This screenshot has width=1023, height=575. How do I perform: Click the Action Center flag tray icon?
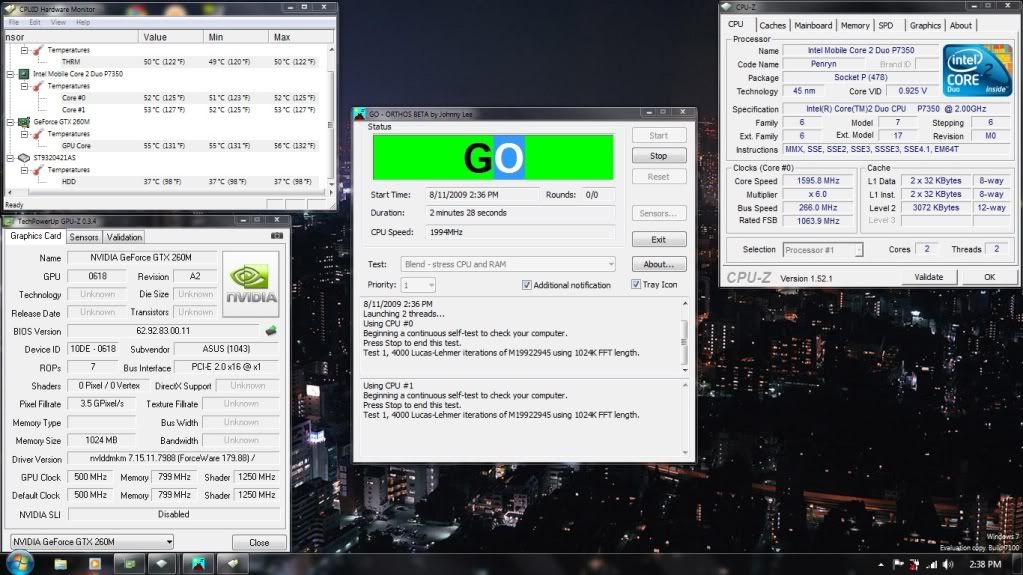click(898, 564)
